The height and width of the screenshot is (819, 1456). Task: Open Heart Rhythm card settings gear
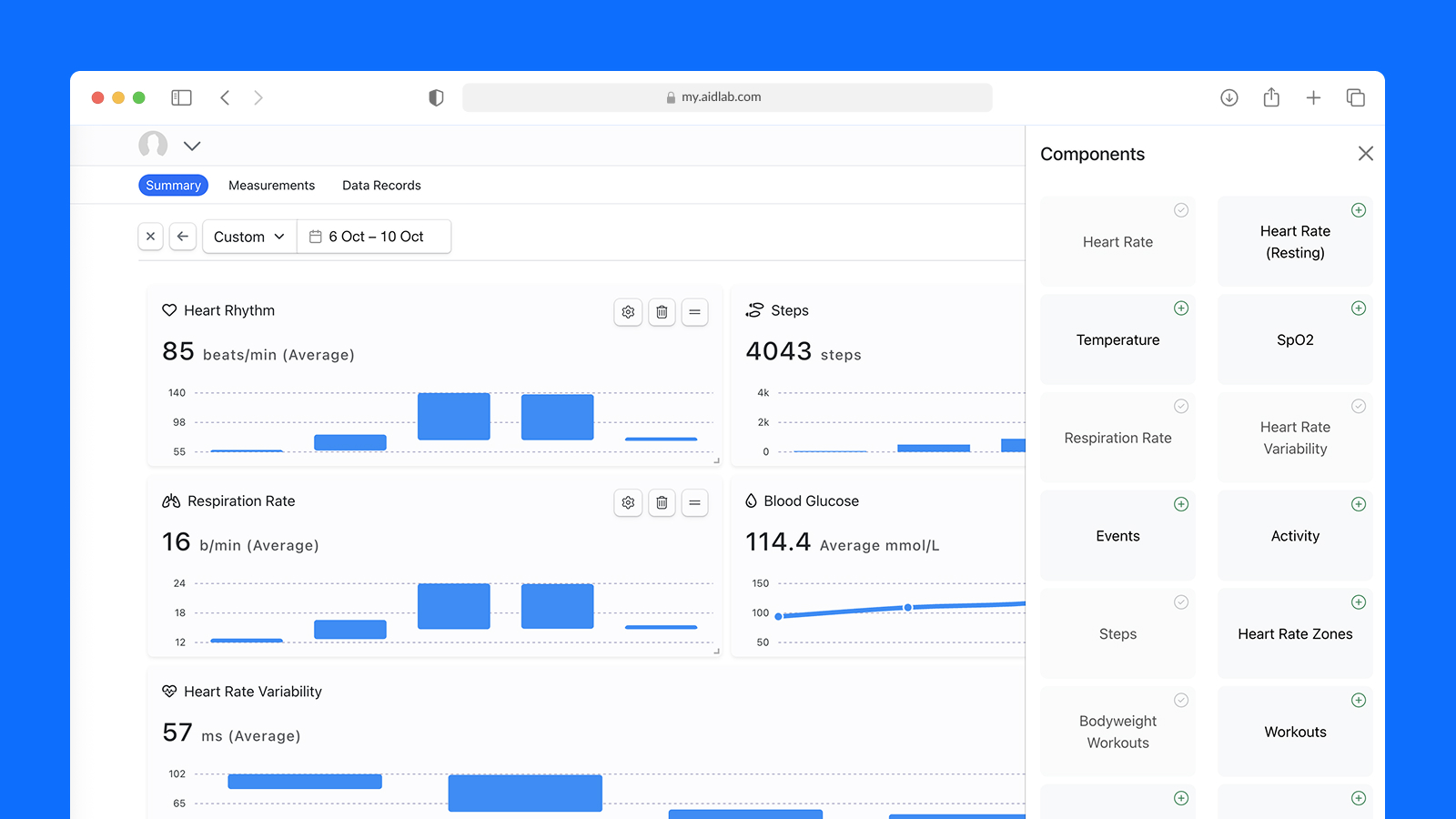(628, 311)
